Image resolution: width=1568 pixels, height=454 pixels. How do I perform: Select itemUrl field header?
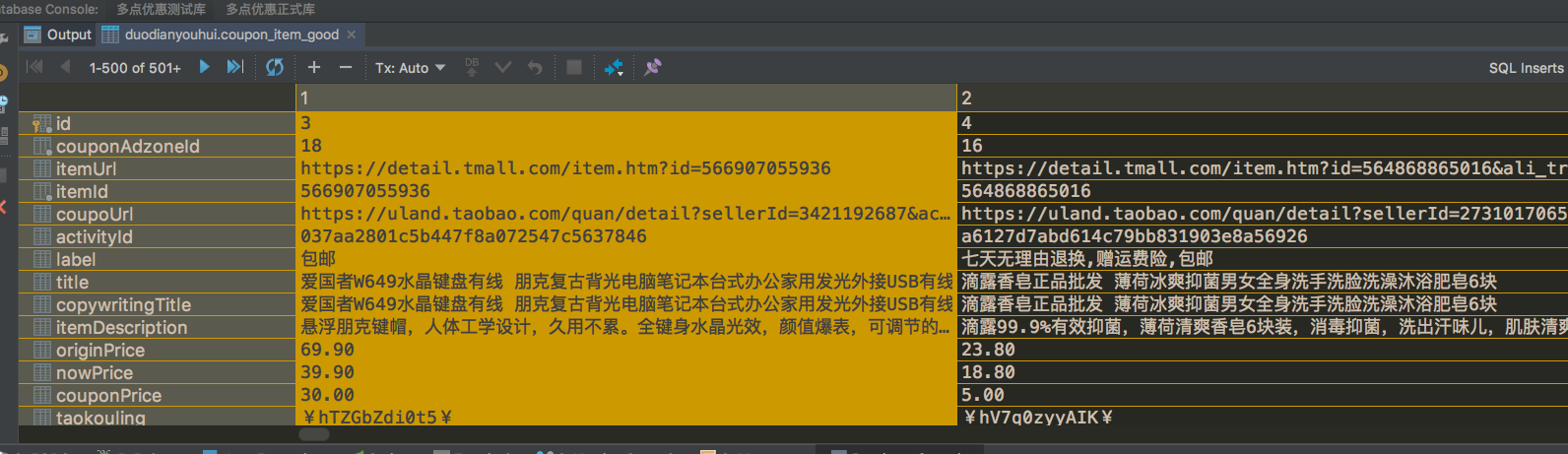click(x=158, y=168)
